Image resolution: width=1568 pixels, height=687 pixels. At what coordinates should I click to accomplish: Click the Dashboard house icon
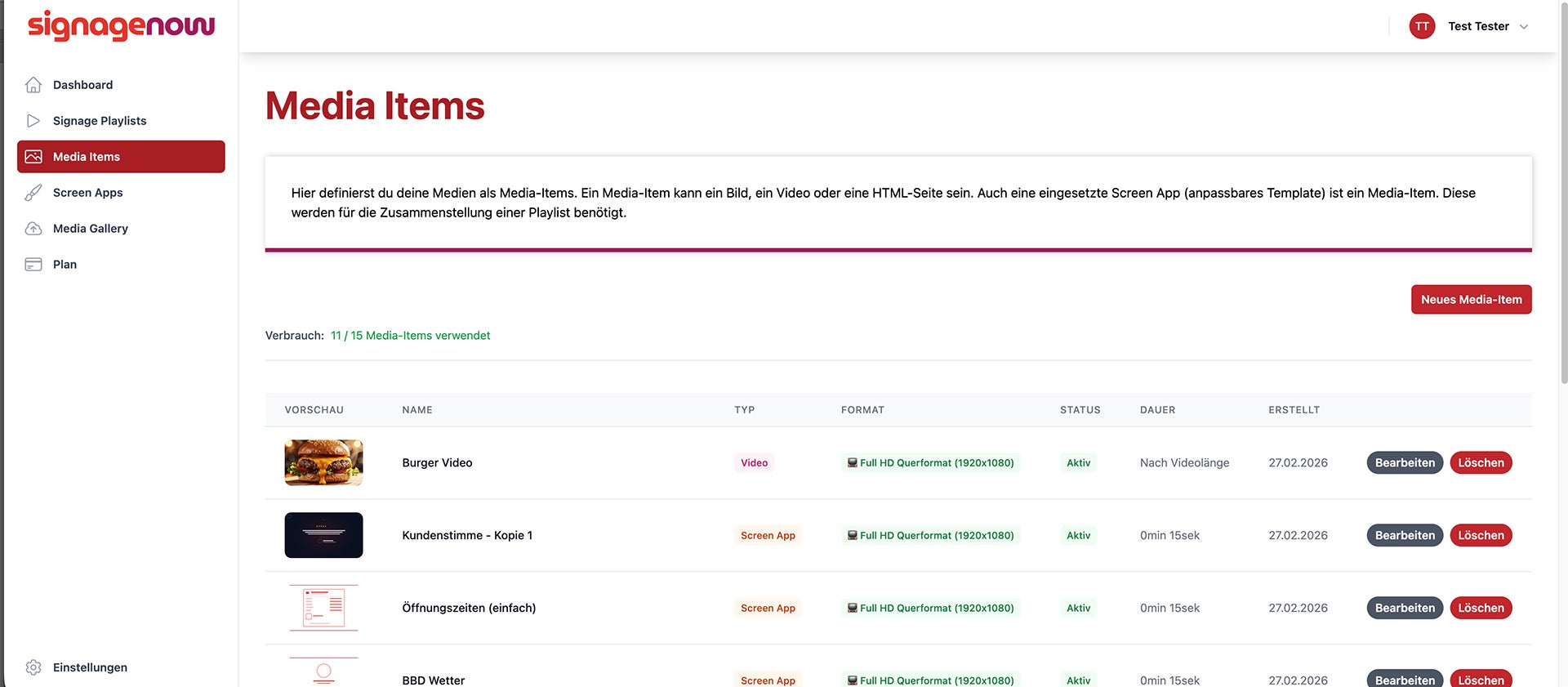click(33, 85)
